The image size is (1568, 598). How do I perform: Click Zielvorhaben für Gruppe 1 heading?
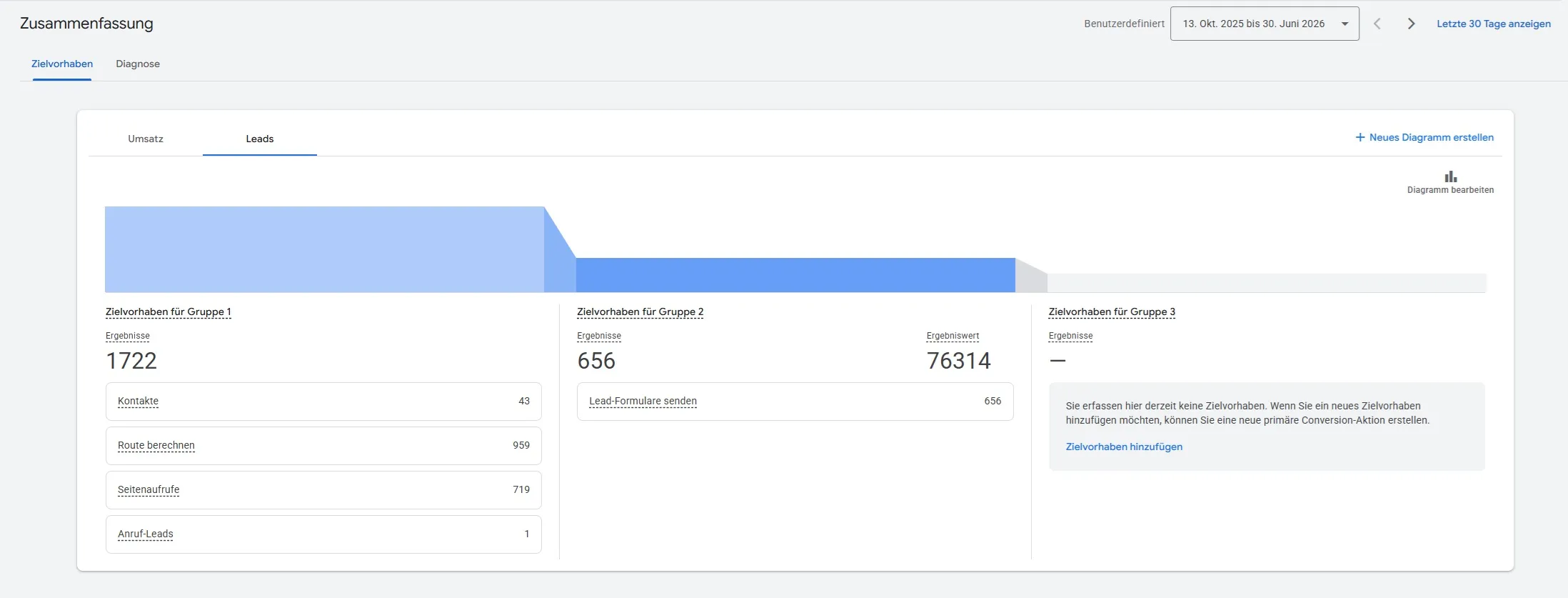pos(169,312)
